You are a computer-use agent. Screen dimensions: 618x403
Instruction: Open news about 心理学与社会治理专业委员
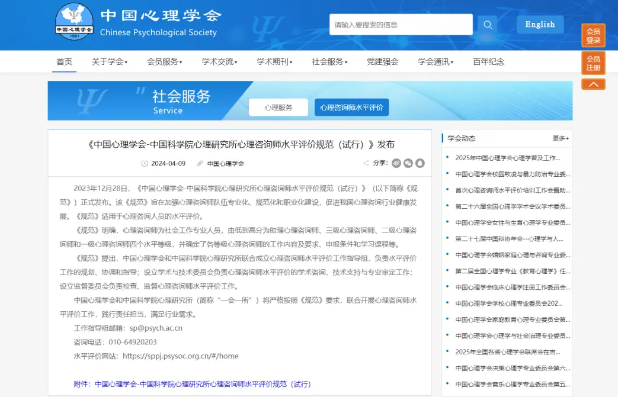513,336
